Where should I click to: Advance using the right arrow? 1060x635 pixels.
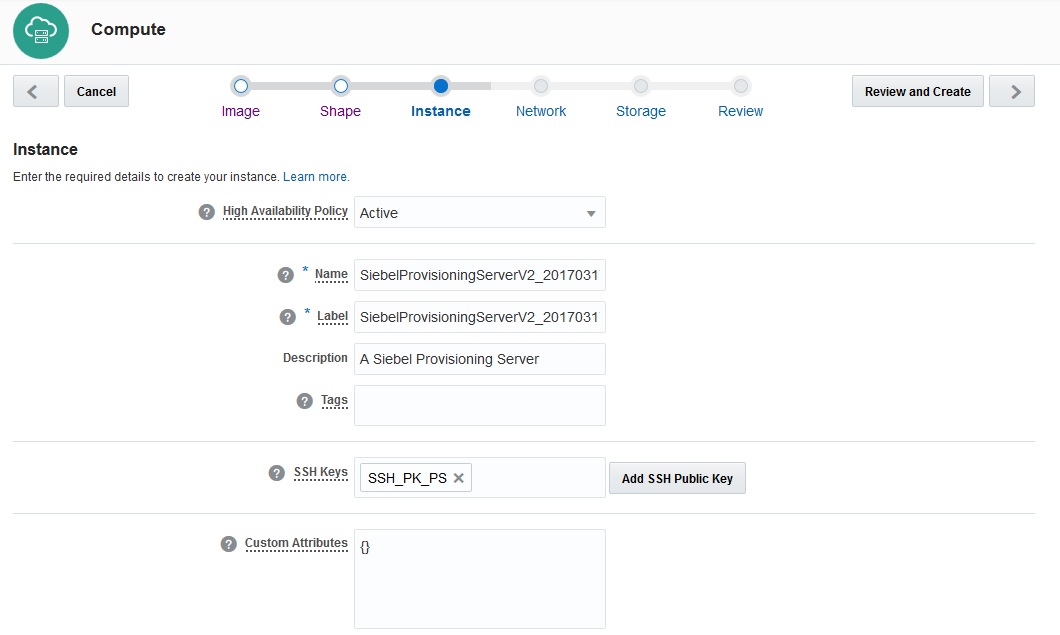point(1012,90)
